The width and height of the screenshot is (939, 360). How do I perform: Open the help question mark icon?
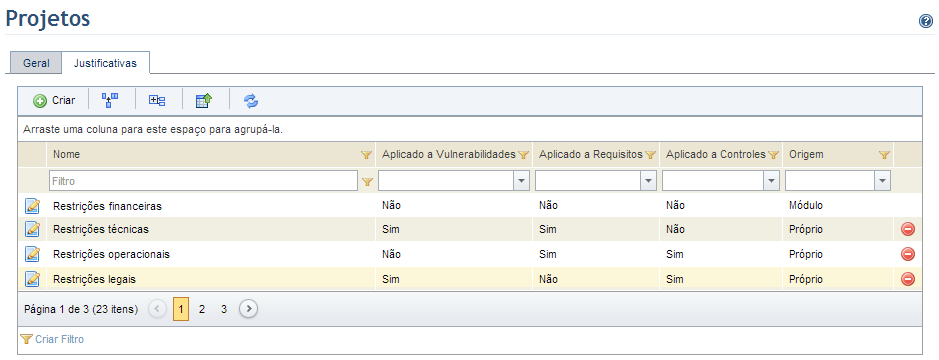(925, 22)
